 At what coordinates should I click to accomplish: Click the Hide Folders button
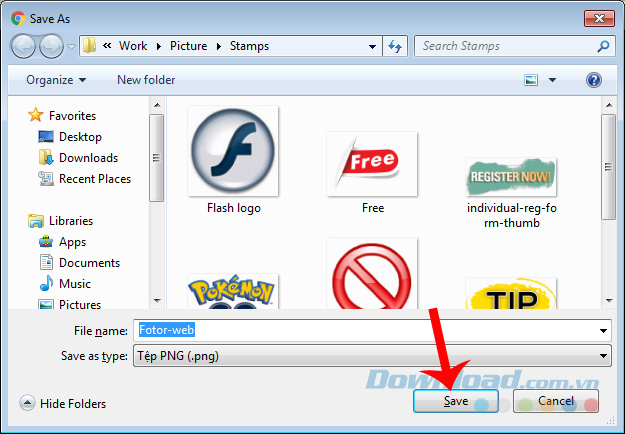[63, 404]
